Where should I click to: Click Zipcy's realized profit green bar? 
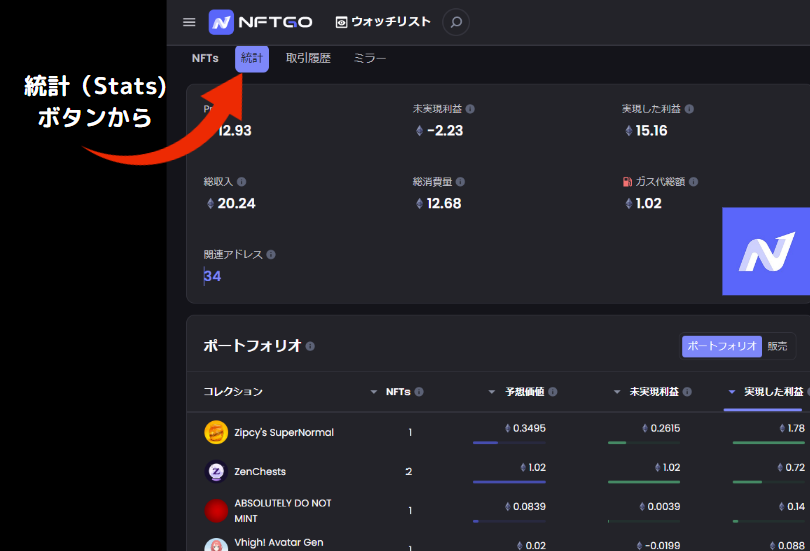pos(769,443)
